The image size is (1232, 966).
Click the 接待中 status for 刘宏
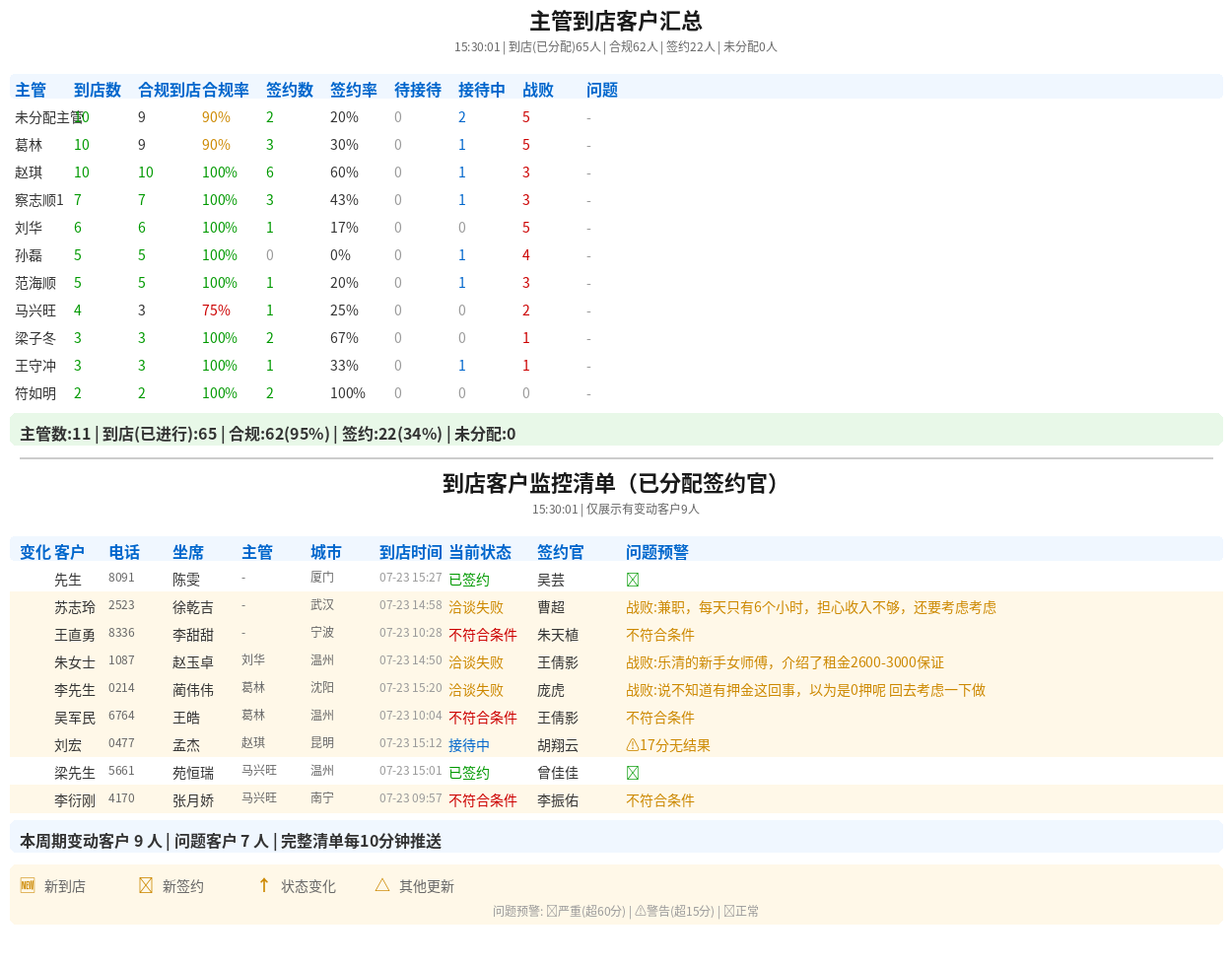point(469,745)
